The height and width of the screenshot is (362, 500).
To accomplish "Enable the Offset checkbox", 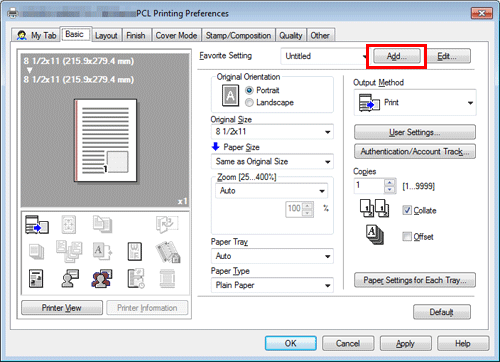I will click(407, 236).
